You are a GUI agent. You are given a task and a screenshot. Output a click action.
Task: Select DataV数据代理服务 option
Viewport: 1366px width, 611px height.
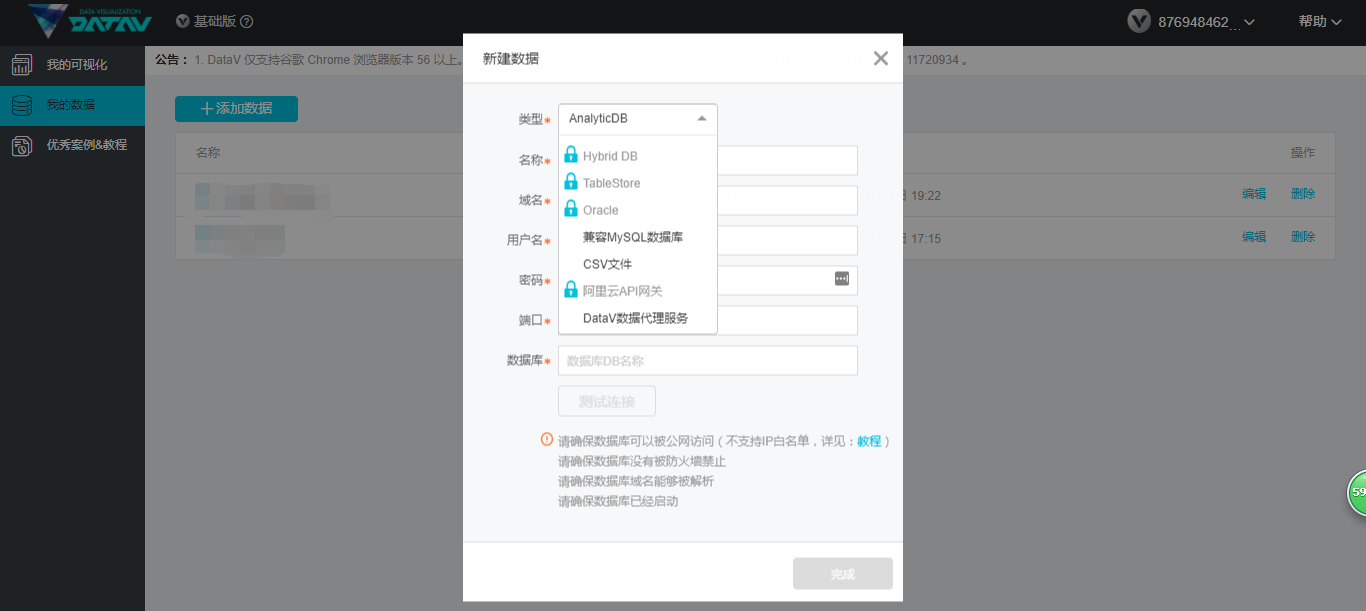click(638, 318)
